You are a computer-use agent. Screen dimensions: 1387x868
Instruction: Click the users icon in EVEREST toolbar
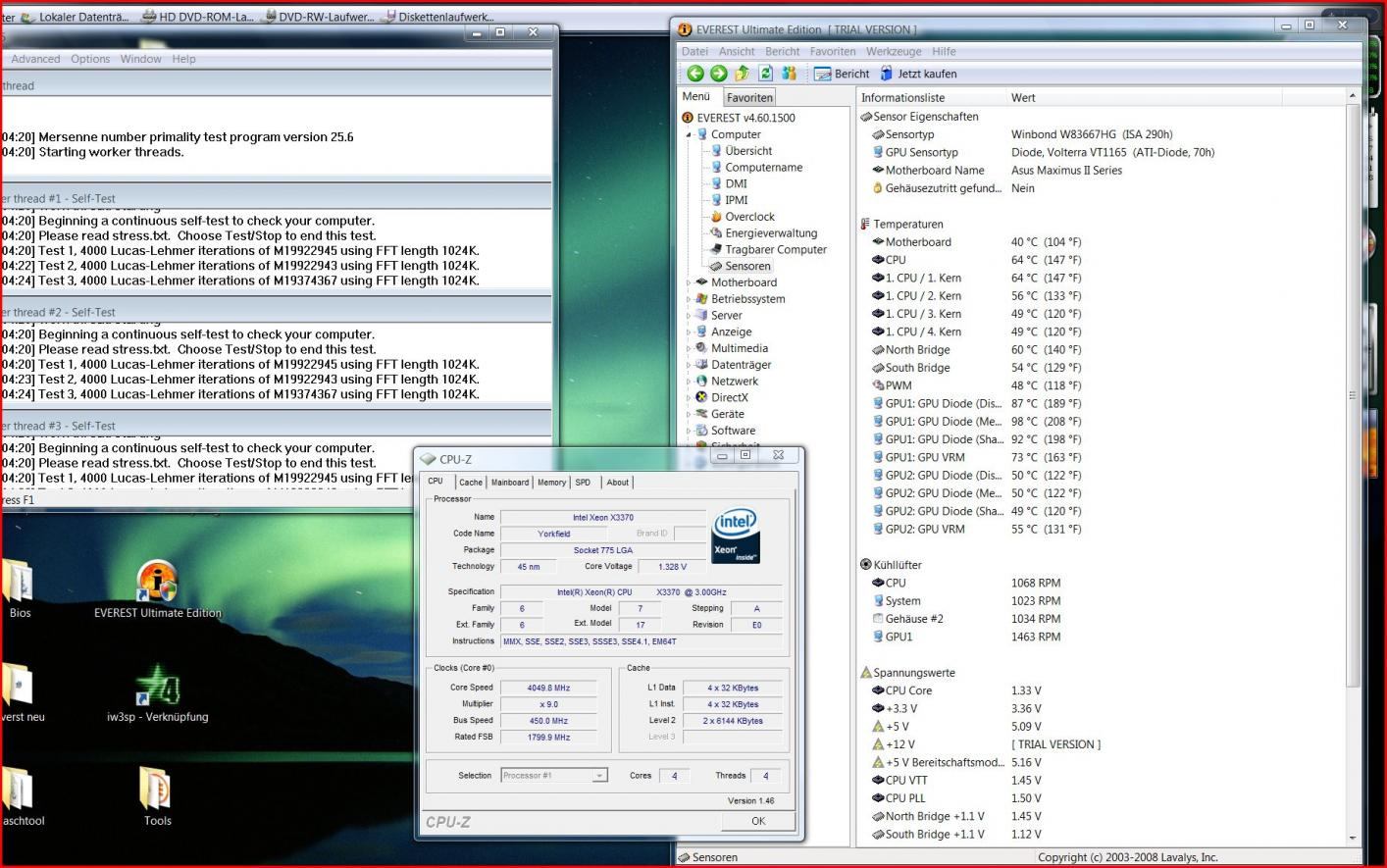click(789, 74)
